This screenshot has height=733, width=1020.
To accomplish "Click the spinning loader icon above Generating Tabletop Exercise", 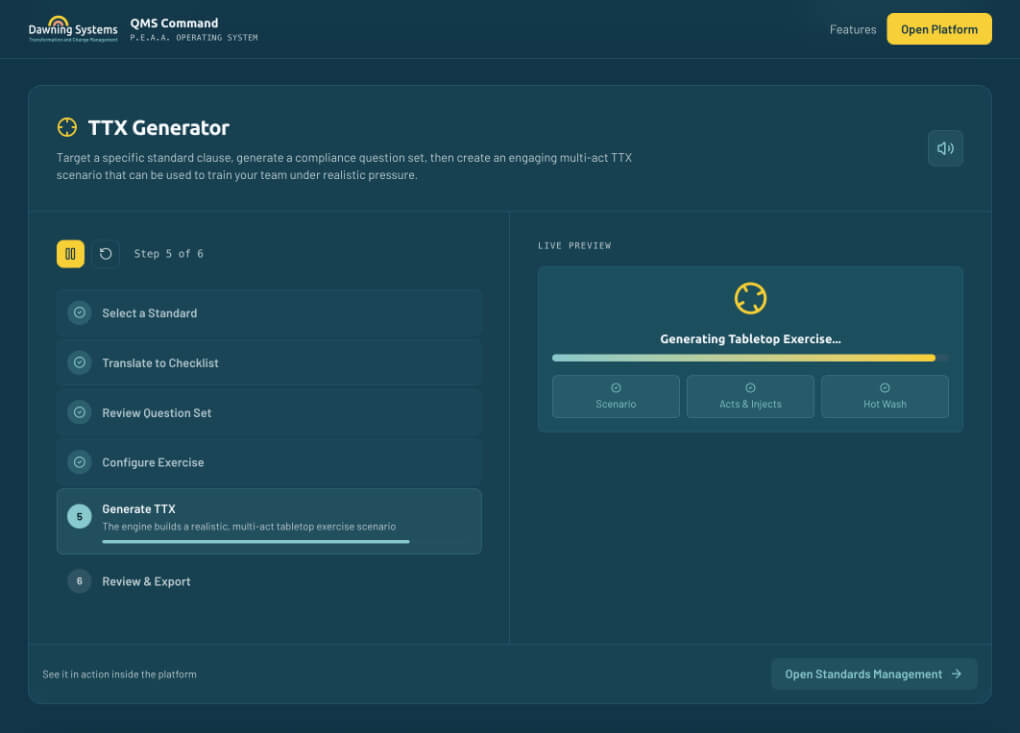I will tap(750, 298).
